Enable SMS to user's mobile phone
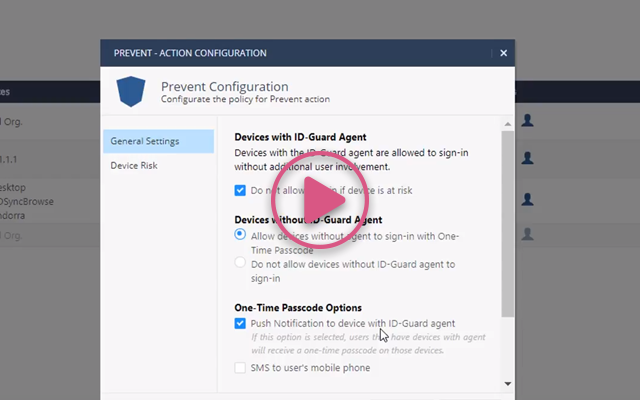This screenshot has width=640, height=400. tap(240, 368)
